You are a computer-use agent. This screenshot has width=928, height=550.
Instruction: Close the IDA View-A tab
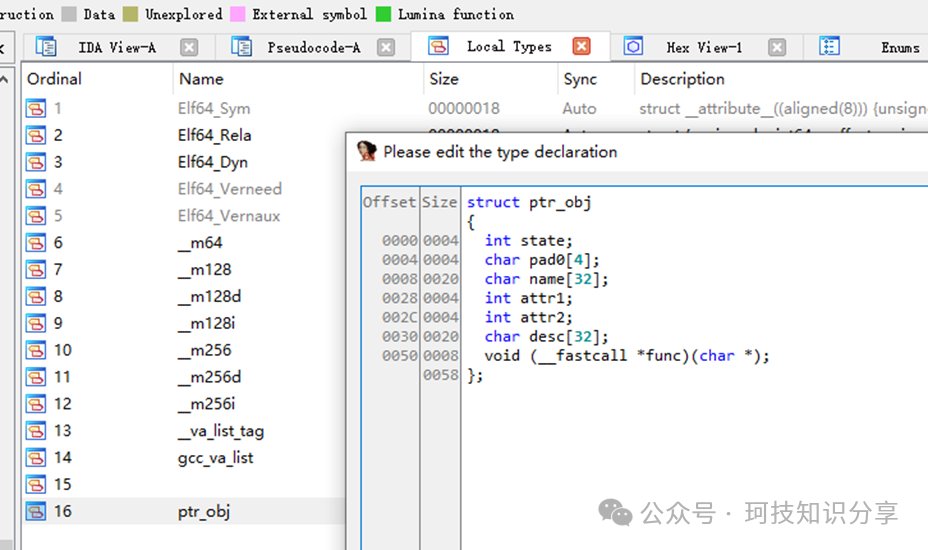189,47
